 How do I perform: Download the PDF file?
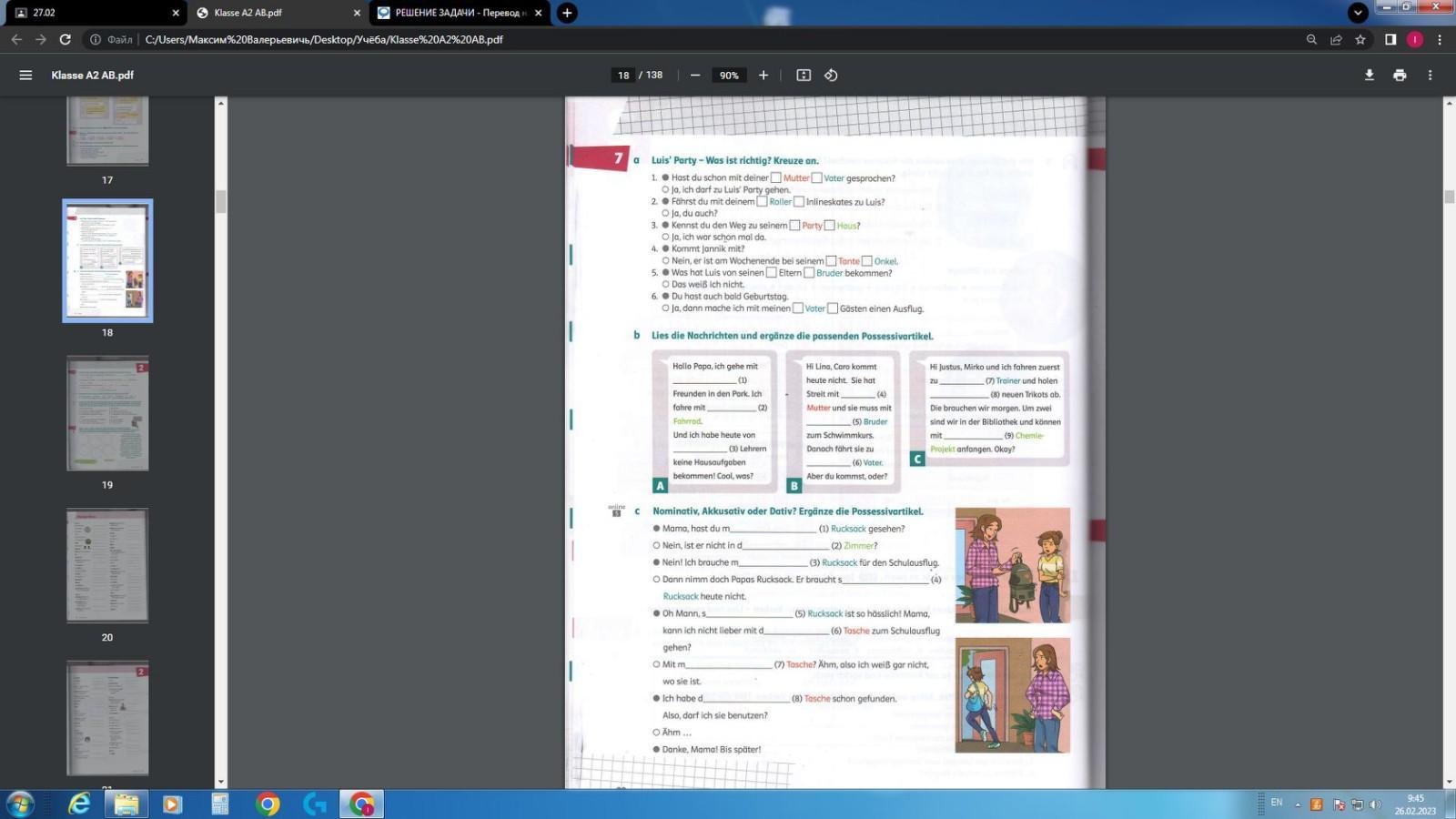pos(1369,76)
